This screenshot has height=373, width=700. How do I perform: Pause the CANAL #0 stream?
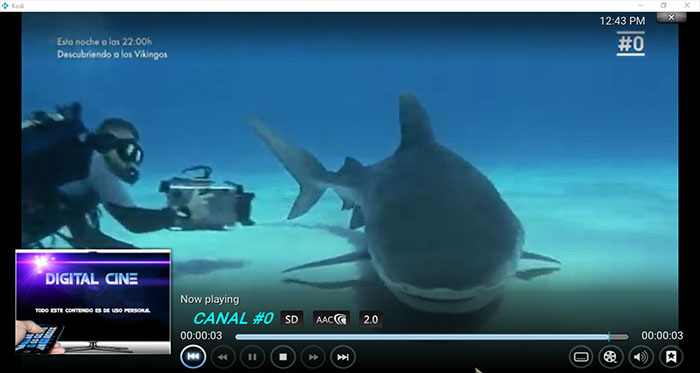[x=253, y=357]
